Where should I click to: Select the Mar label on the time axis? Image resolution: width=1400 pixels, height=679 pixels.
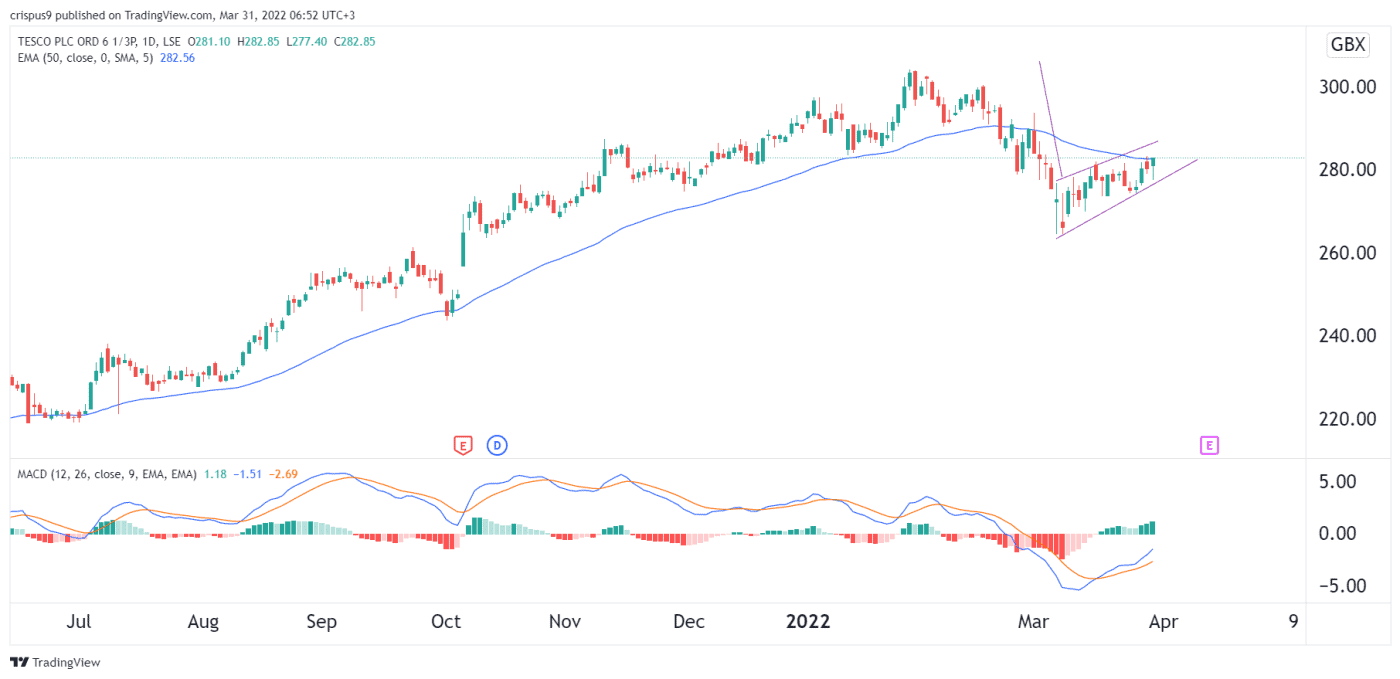point(1034,621)
